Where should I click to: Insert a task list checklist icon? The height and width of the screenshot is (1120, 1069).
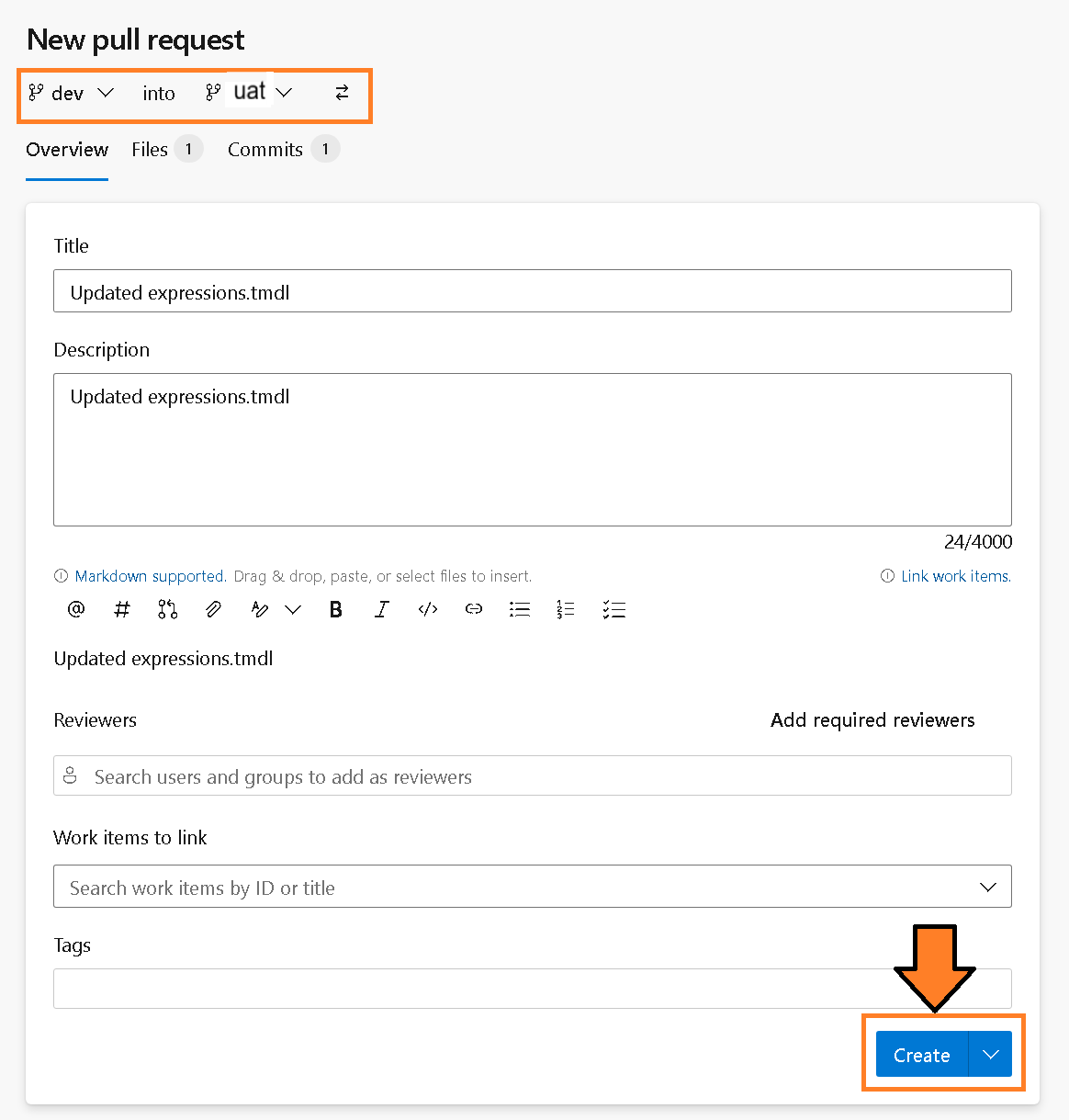tap(613, 609)
